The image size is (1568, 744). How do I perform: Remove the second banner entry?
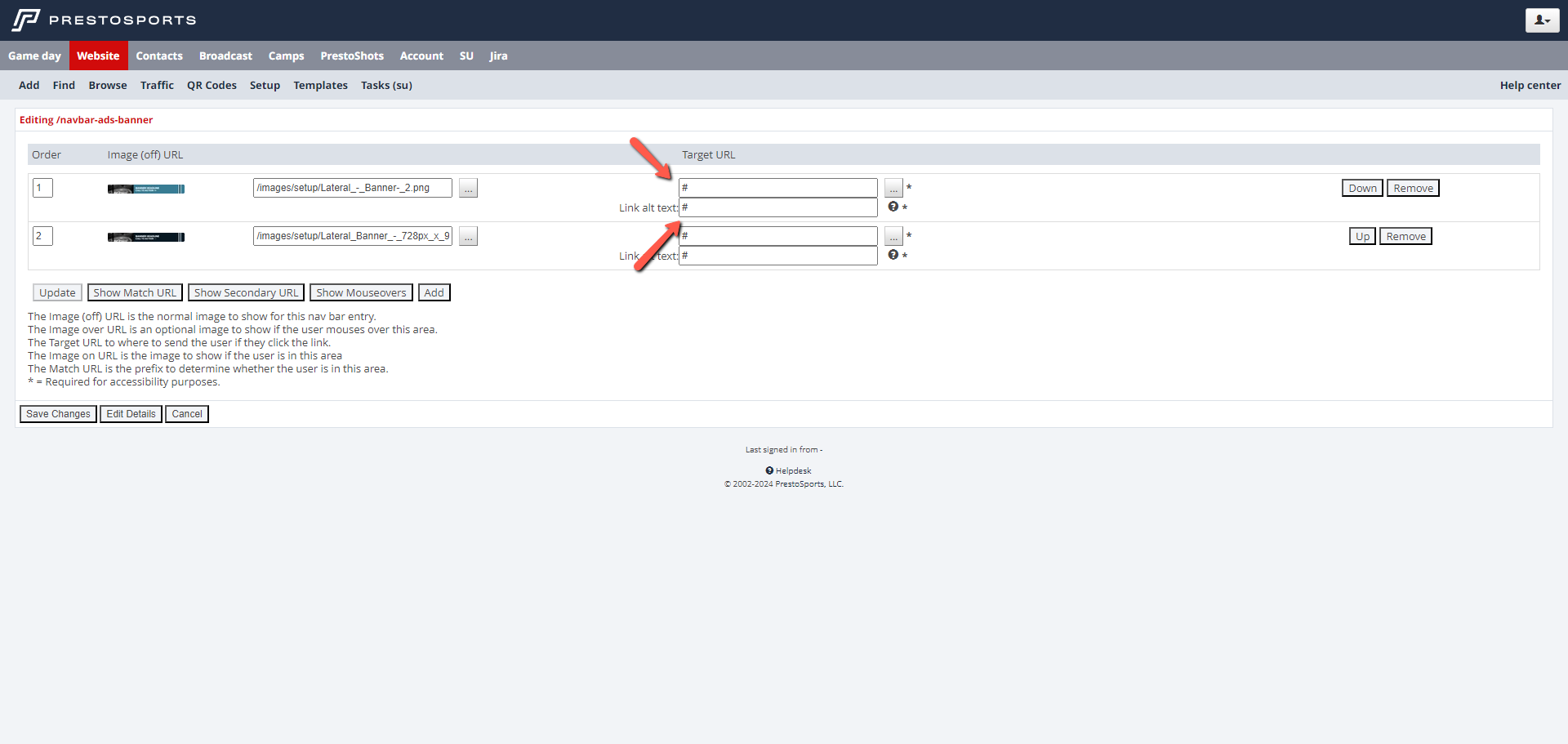tap(1405, 237)
